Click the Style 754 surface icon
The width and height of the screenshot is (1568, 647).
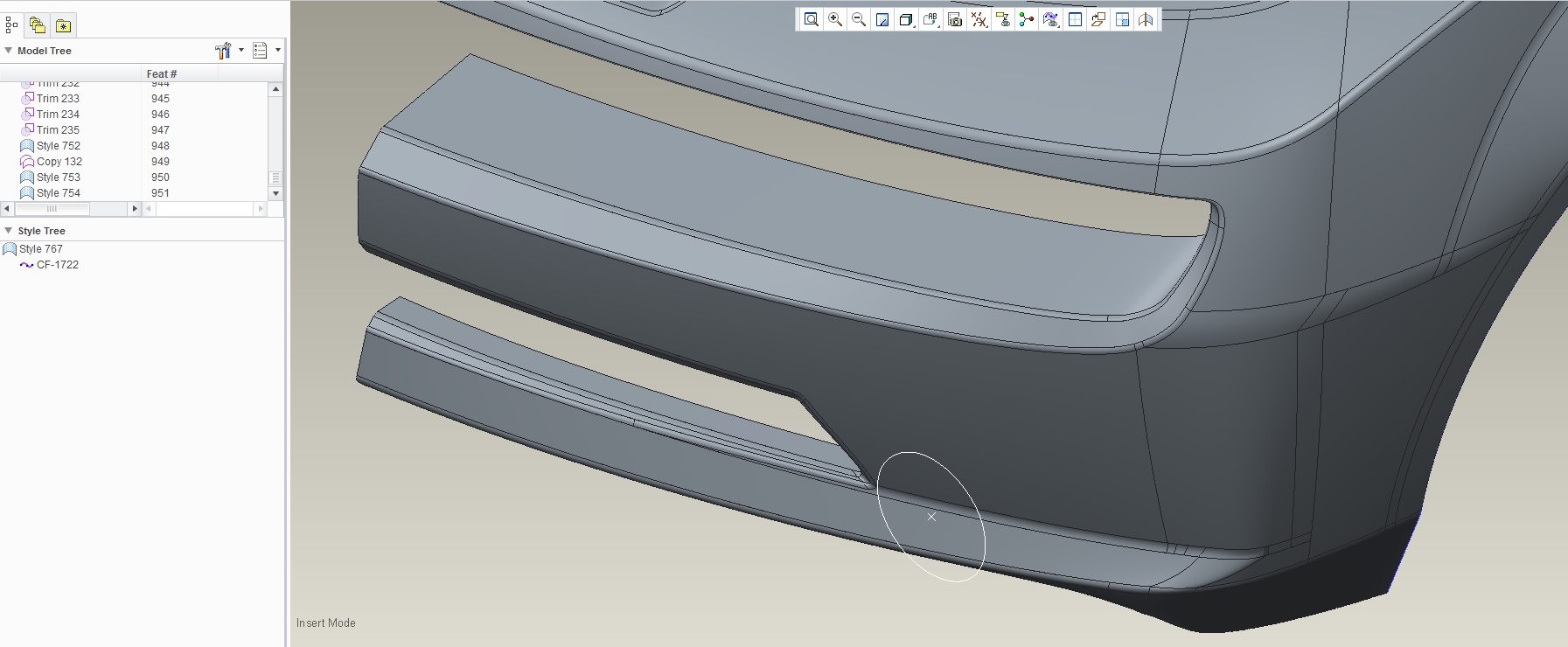tap(27, 193)
